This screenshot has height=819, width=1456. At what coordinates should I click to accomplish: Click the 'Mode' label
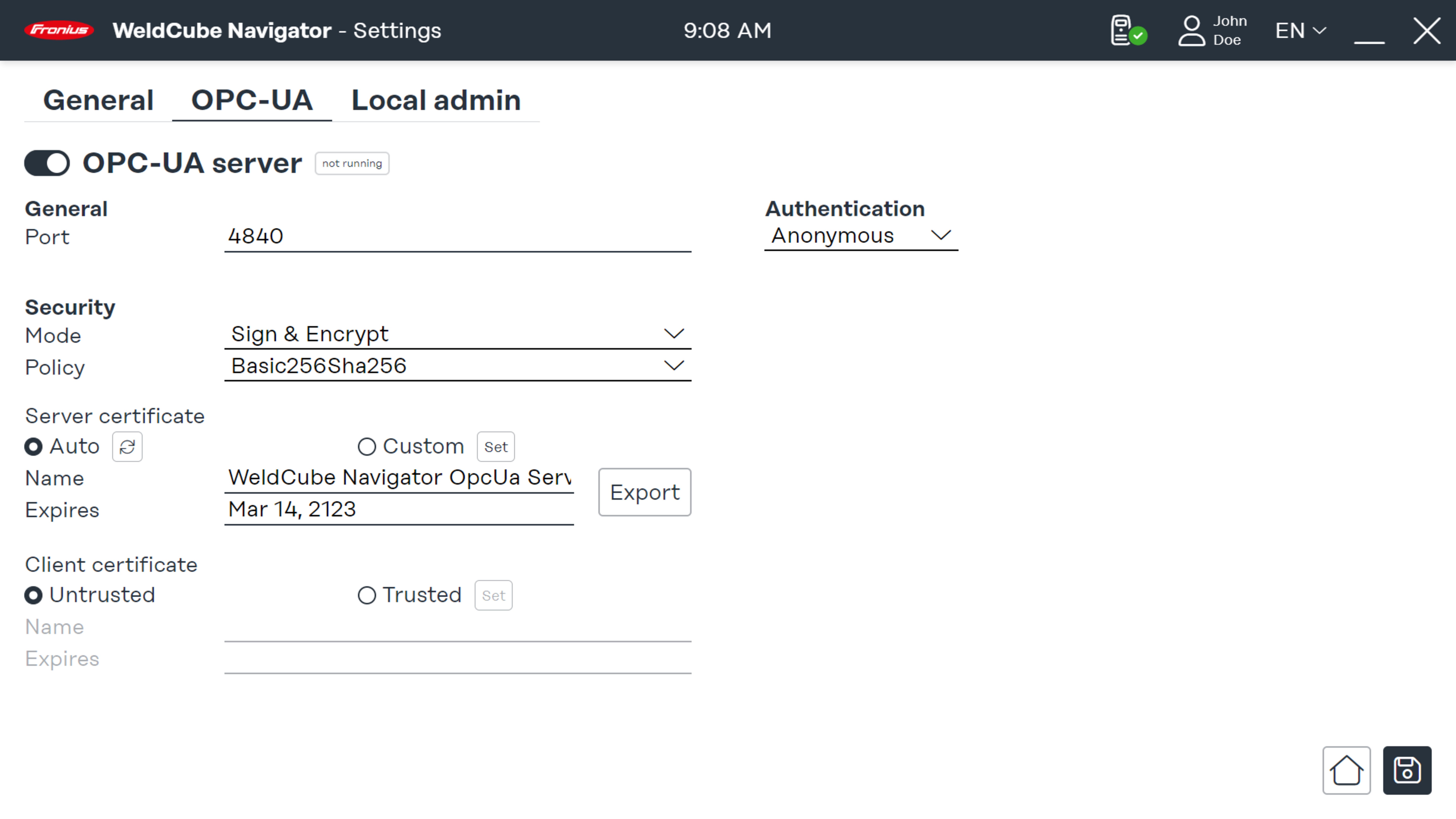pos(53,336)
